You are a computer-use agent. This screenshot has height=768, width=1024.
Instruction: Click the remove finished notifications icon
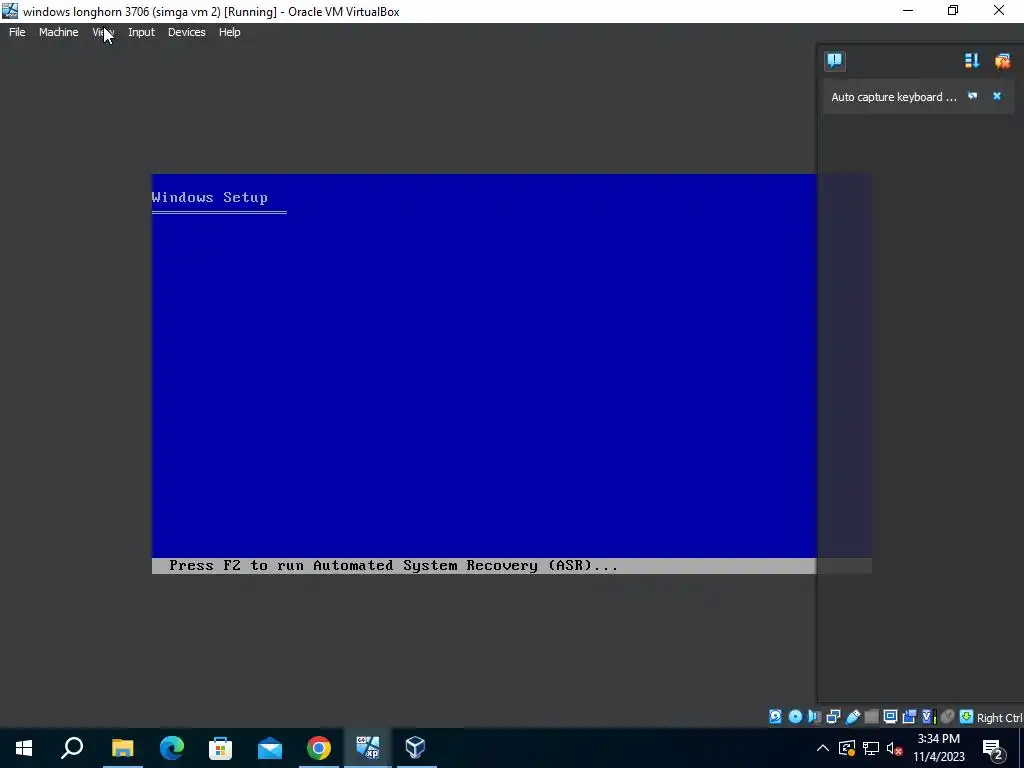point(1002,61)
